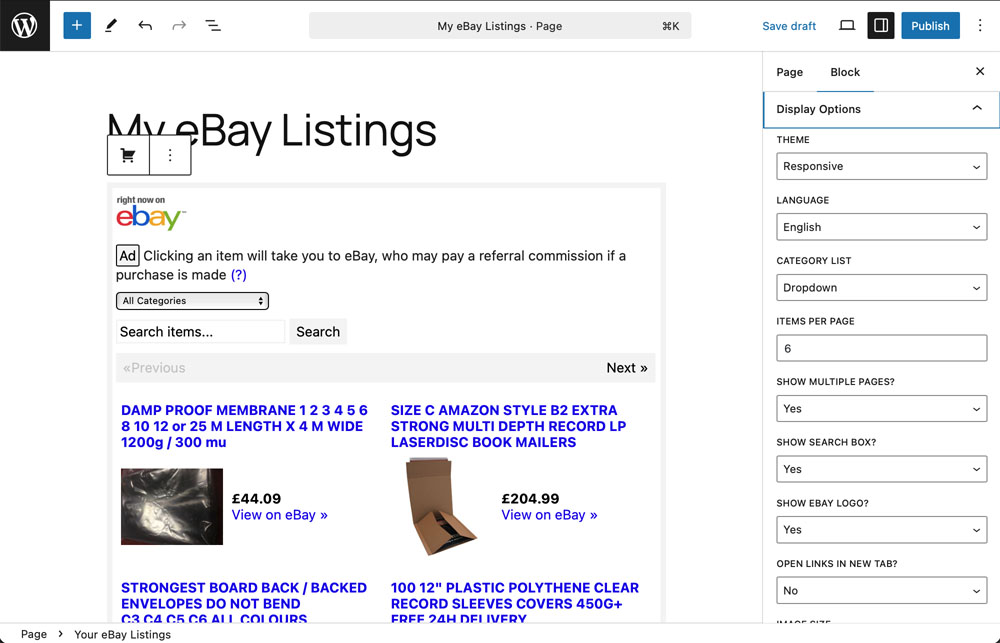Switch to the Block tab
The width and height of the screenshot is (1000, 643).
[x=845, y=72]
